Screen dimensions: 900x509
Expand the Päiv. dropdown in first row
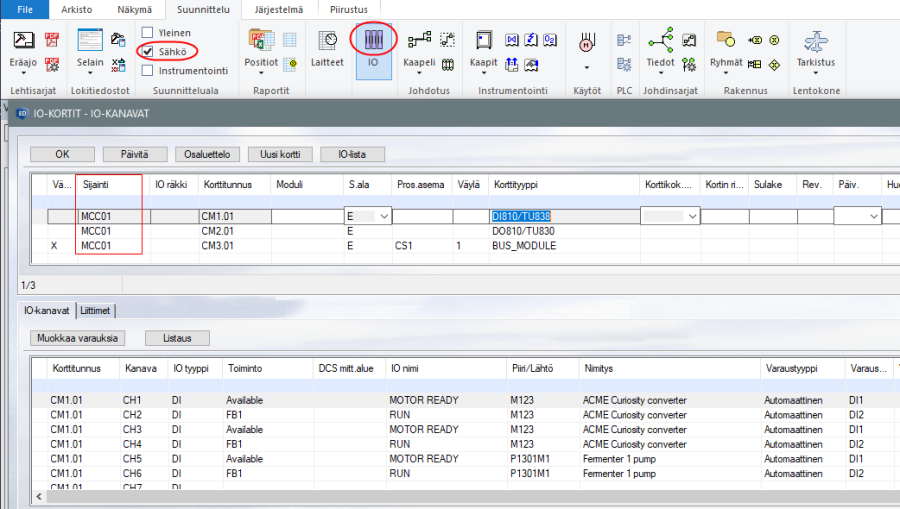click(873, 216)
